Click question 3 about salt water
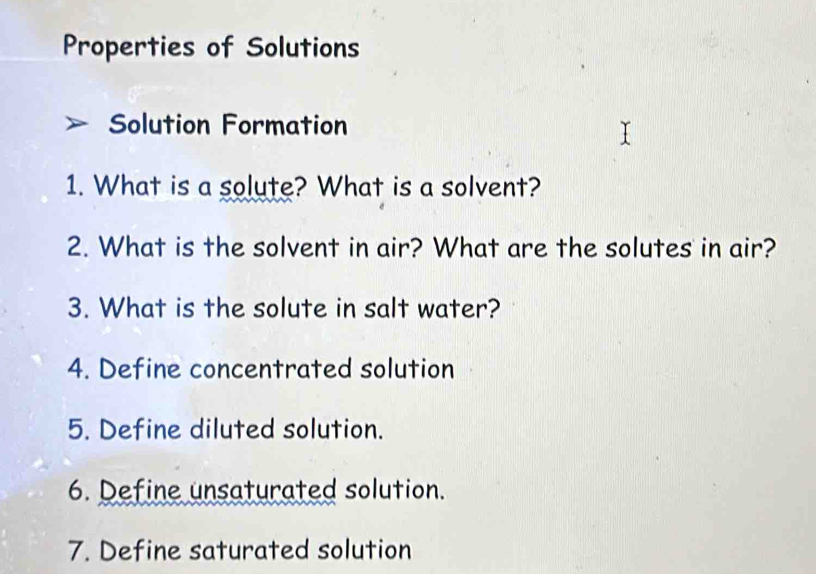 click(x=284, y=308)
